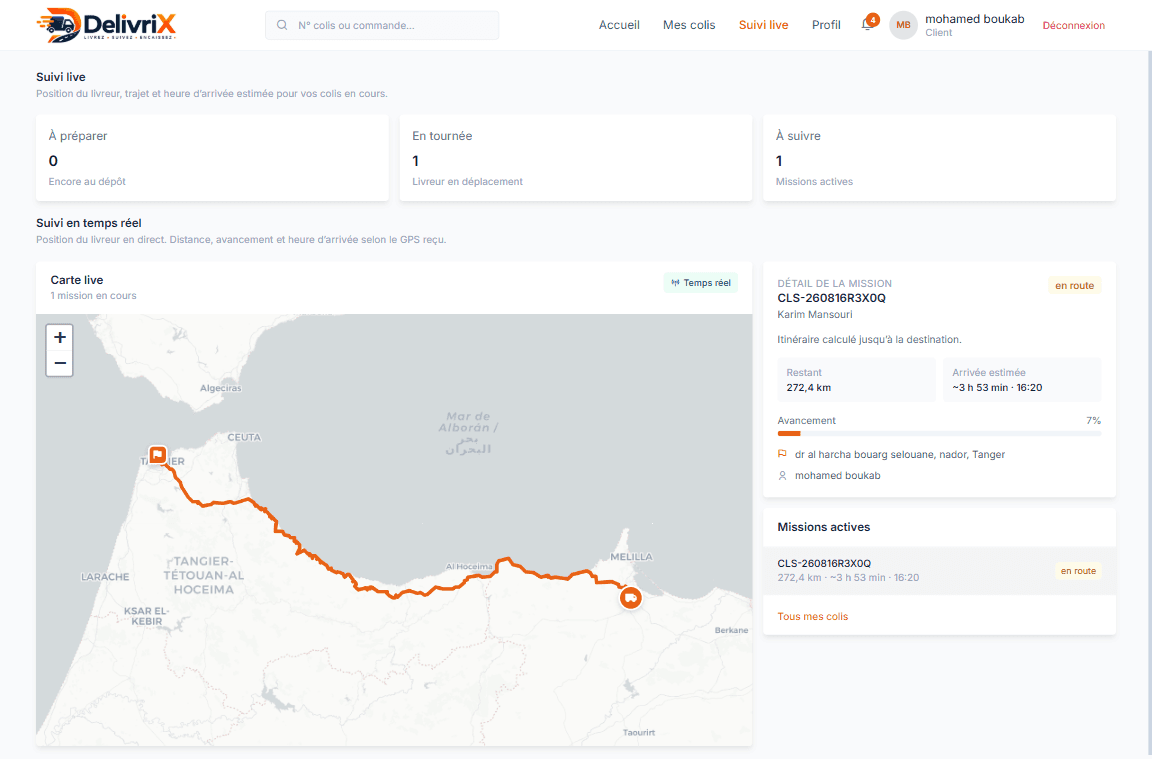Click the En tournée card
The height and width of the screenshot is (759, 1152).
(x=575, y=157)
